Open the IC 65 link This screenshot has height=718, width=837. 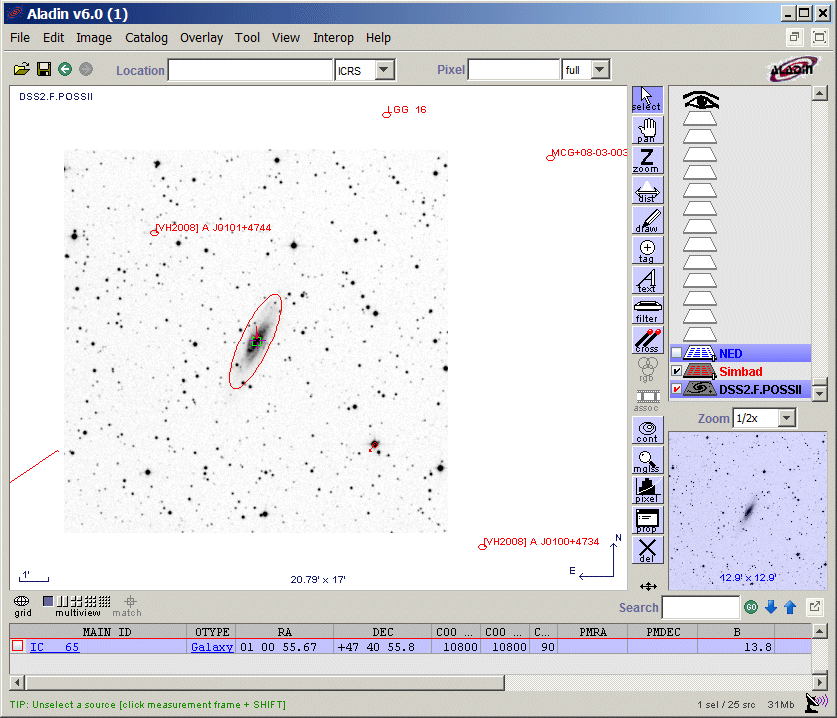(x=54, y=647)
